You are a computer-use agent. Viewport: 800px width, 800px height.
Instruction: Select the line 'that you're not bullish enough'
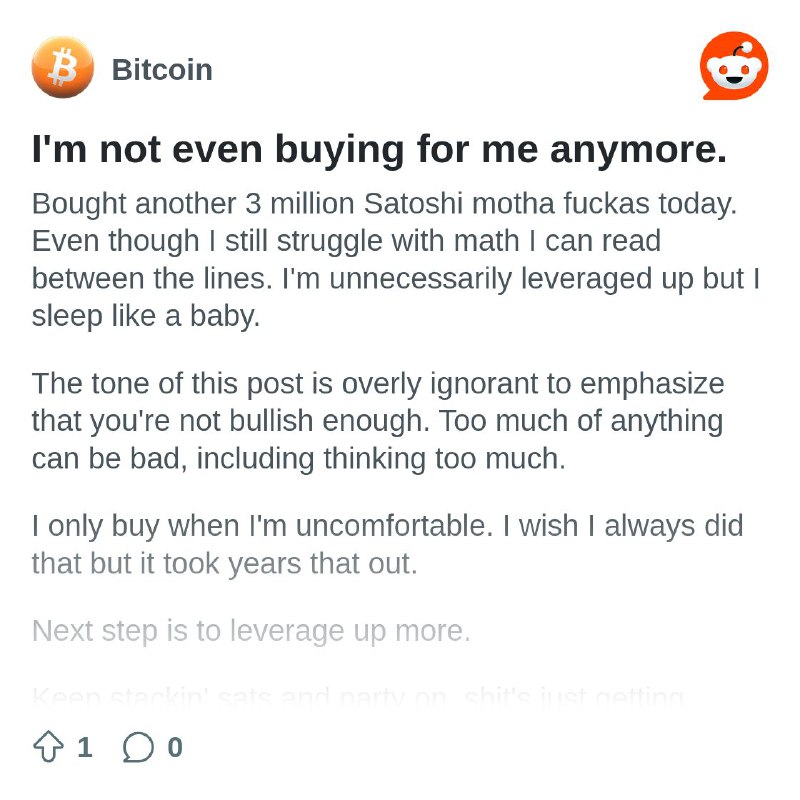coord(378,421)
